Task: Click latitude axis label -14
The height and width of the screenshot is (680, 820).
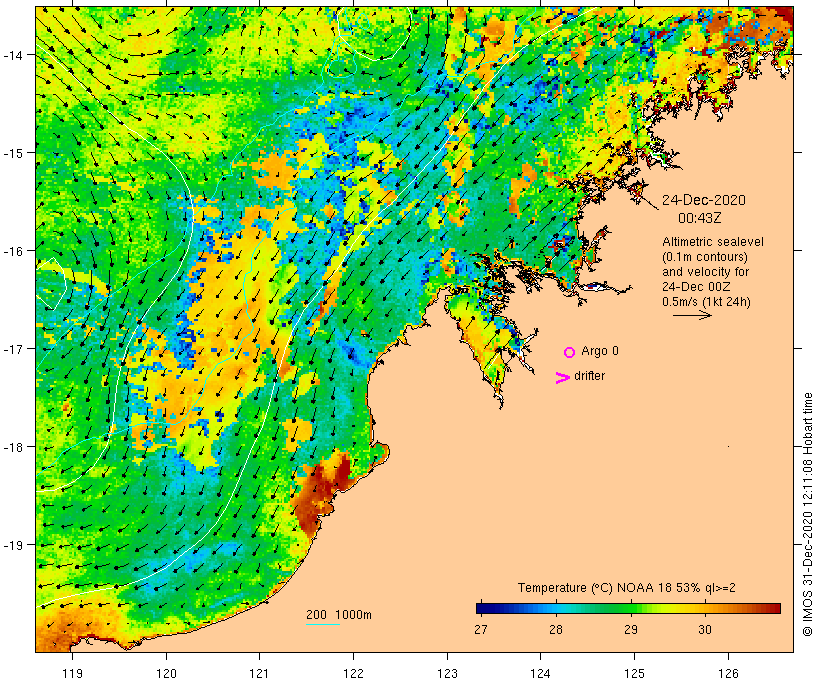Action: (12, 55)
